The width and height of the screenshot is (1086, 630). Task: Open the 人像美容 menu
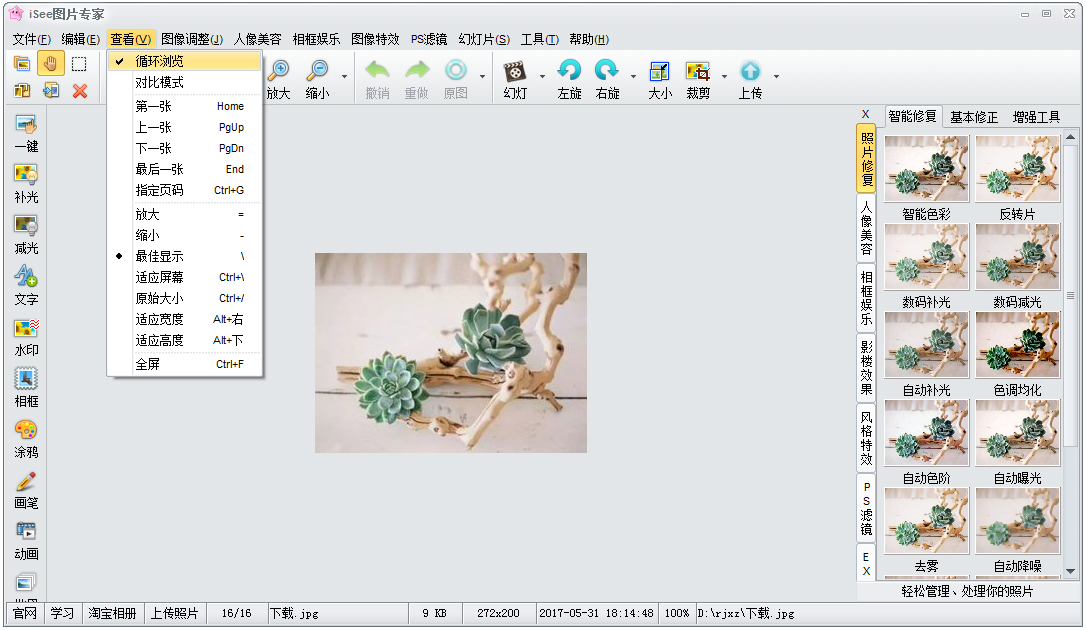(x=258, y=39)
